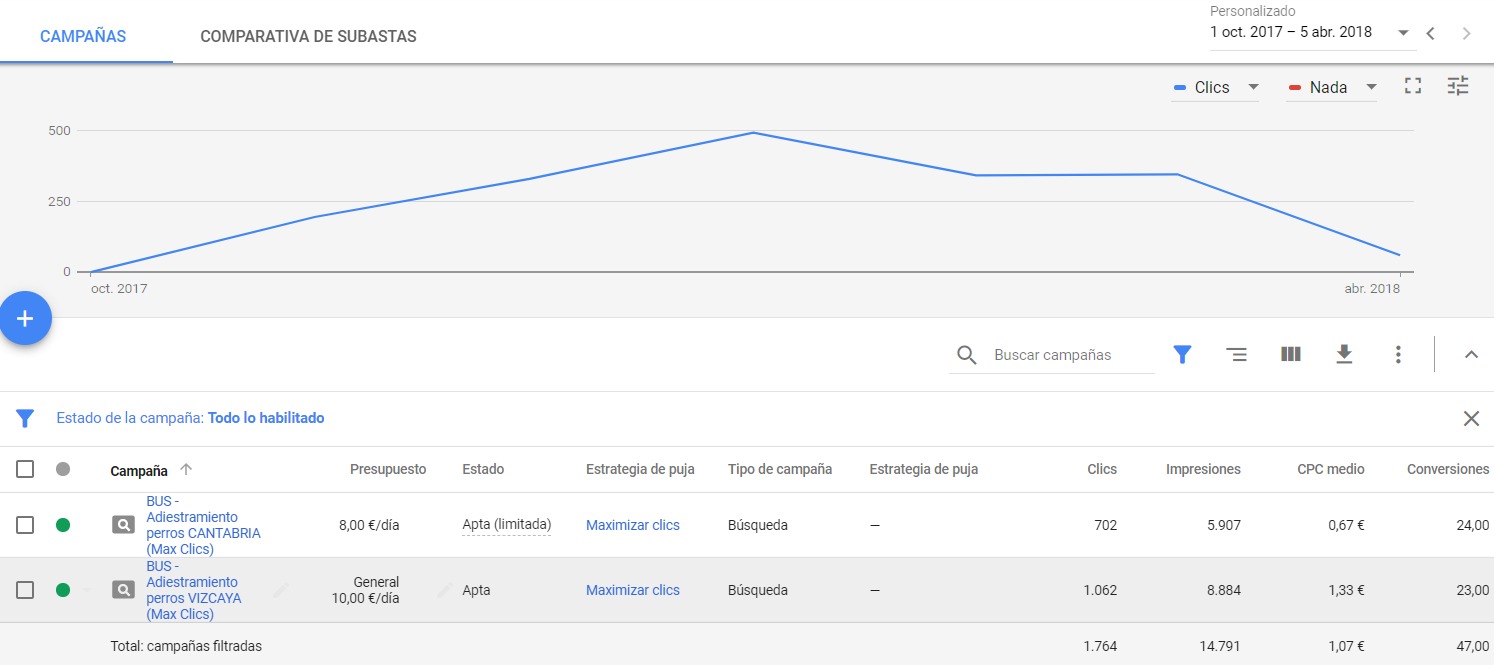This screenshot has width=1494, height=665.
Task: Open the Nada metric dropdown
Action: [x=1371, y=88]
